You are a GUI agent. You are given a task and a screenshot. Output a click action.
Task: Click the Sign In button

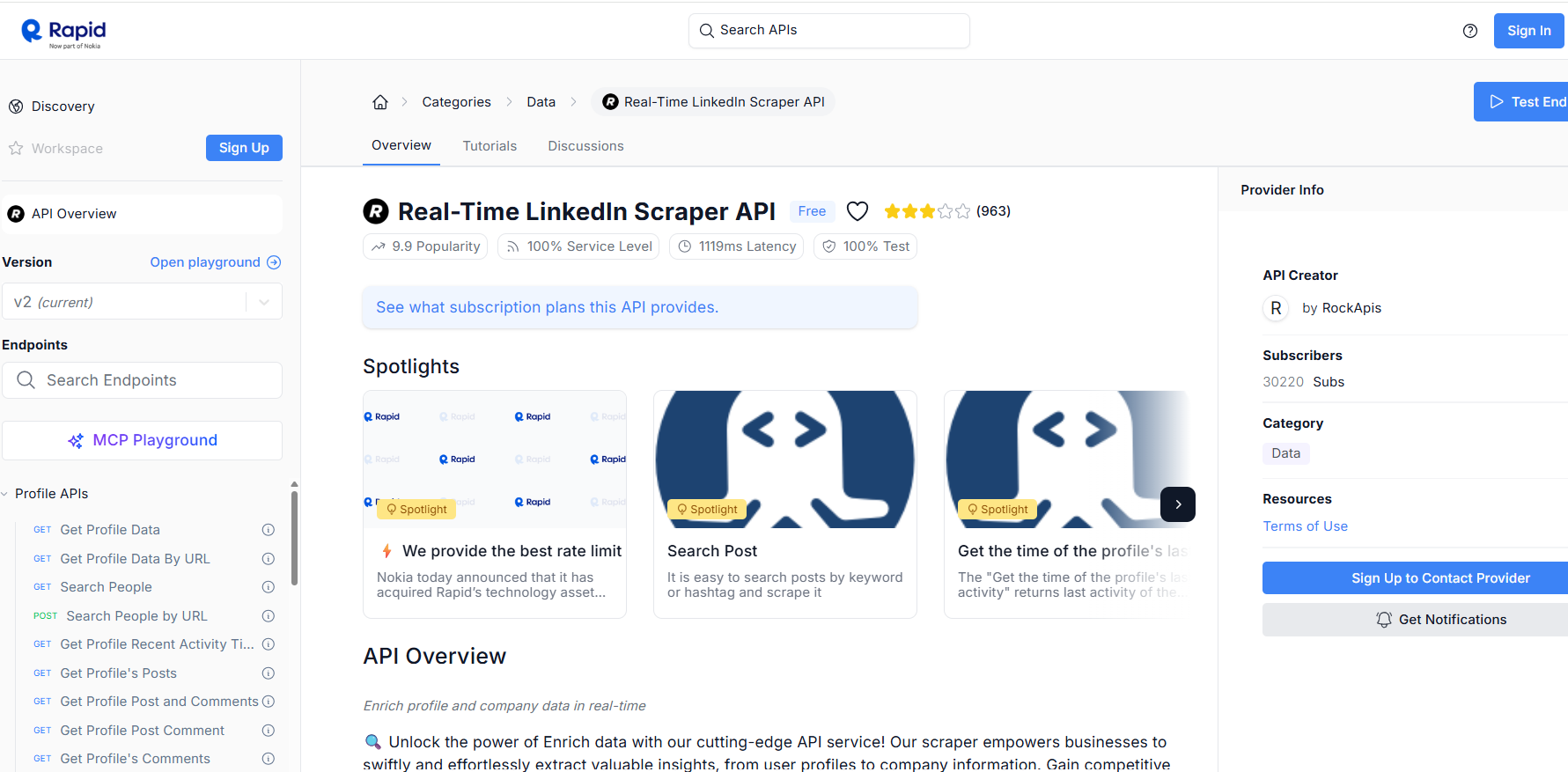pos(1529,31)
